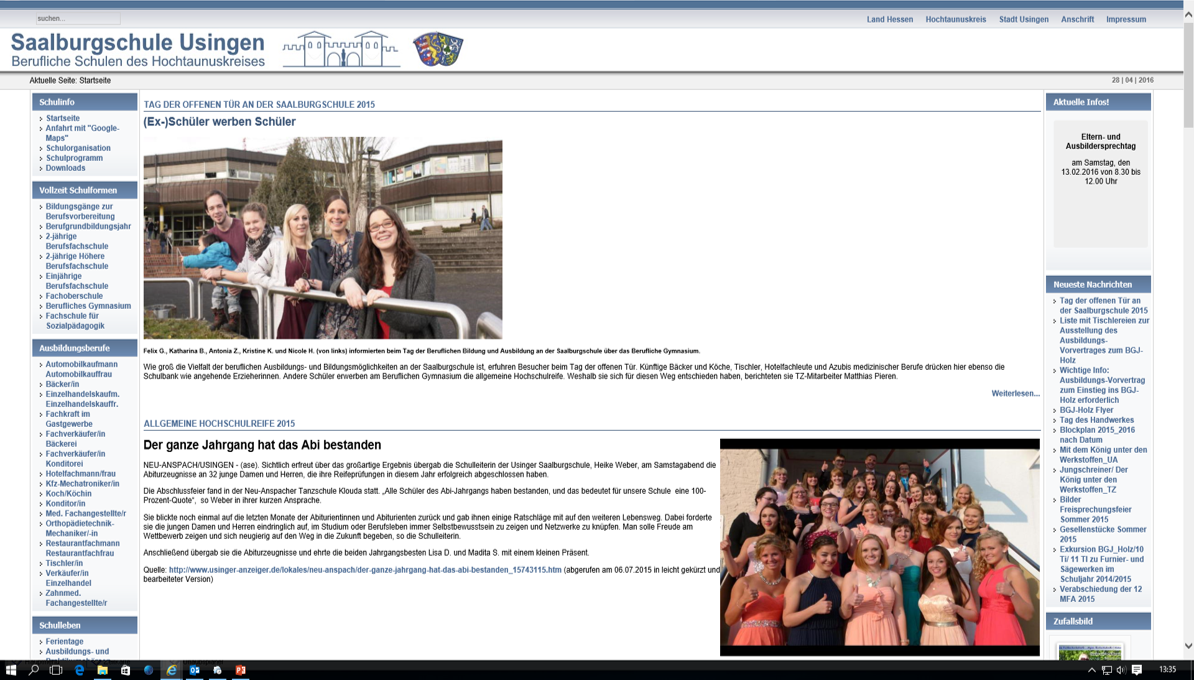
Task: Open the Action Center notifications icon
Action: tap(1137, 670)
